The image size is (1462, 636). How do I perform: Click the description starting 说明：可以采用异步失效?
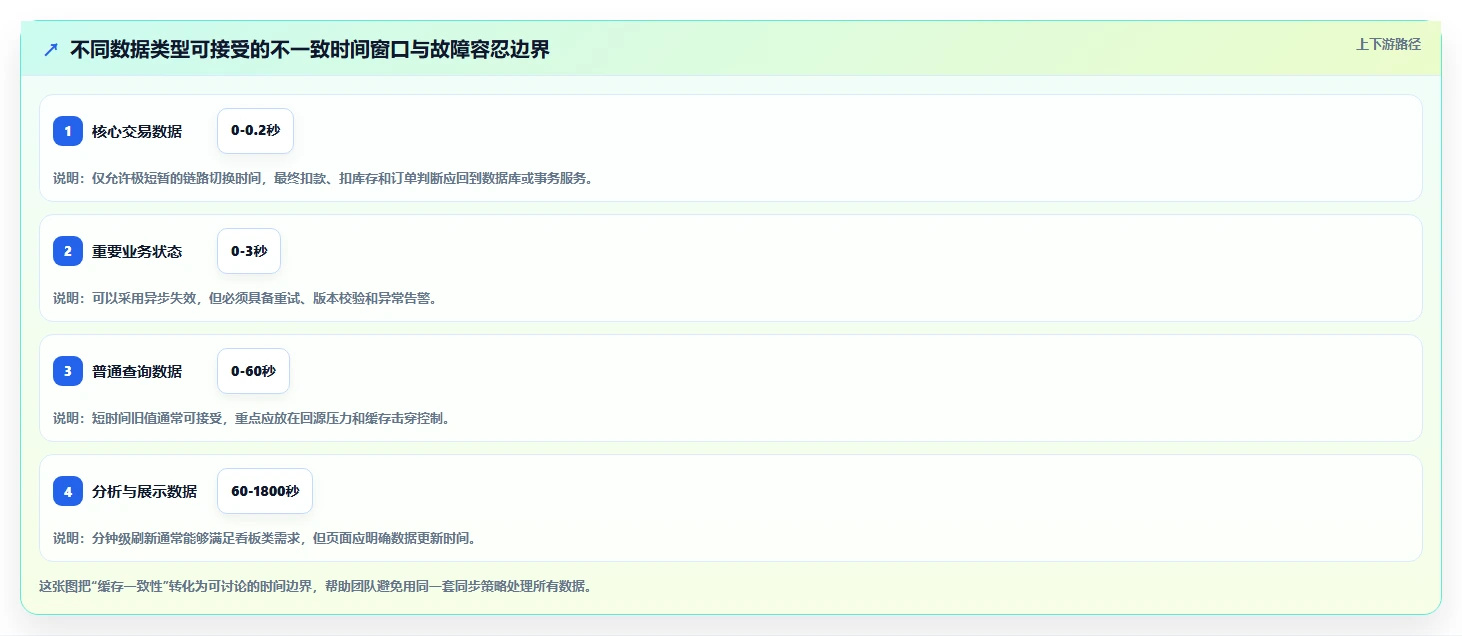pos(245,298)
